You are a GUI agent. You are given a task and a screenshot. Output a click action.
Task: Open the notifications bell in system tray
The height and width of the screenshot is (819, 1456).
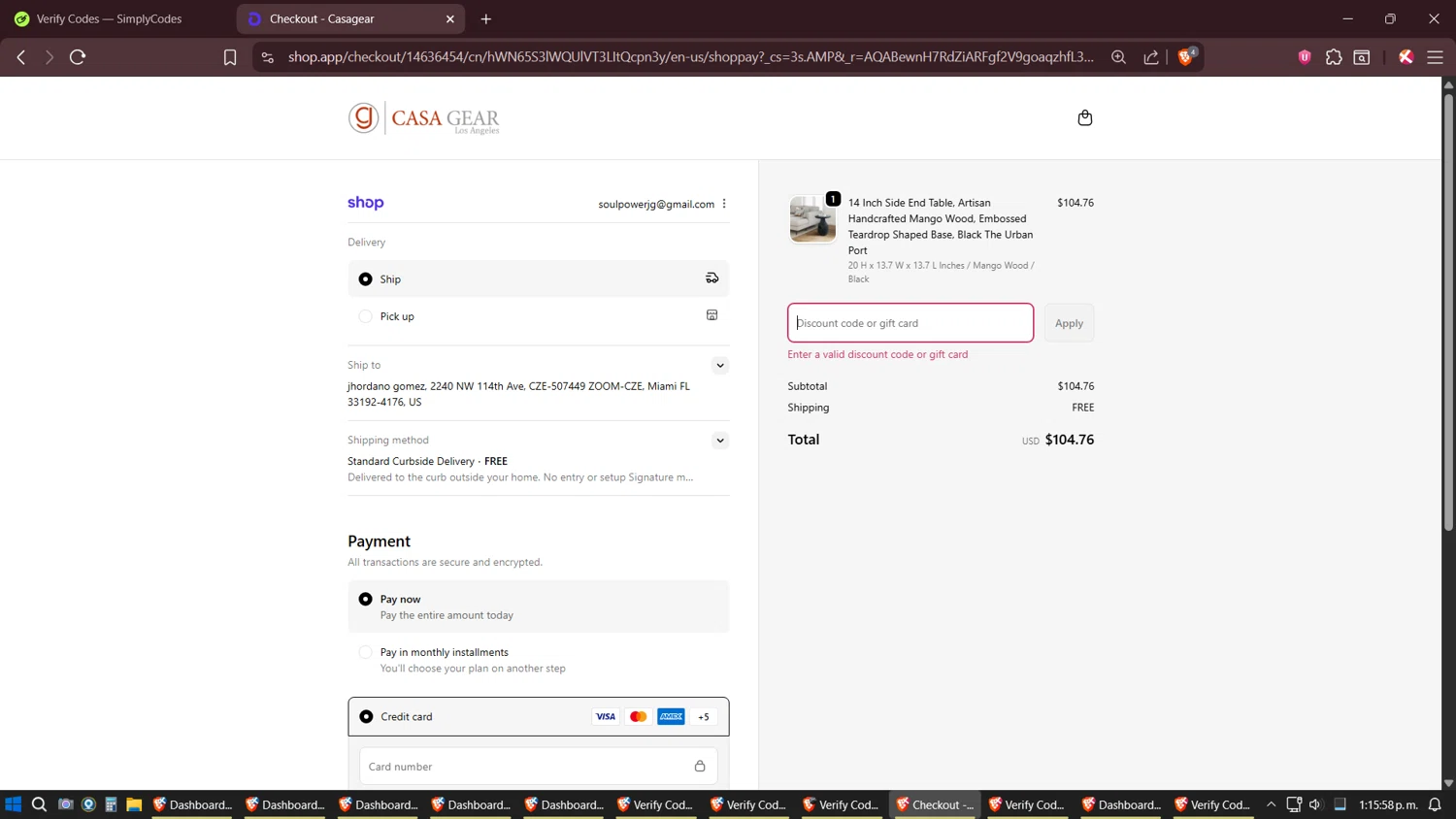pos(1435,804)
